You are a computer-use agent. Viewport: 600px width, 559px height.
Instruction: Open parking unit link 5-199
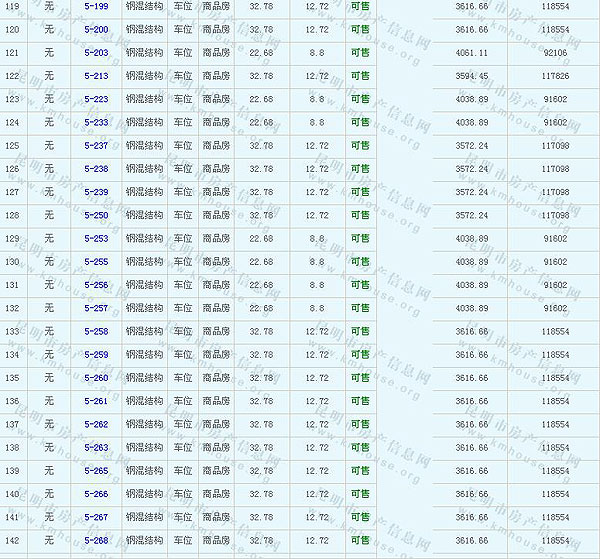coord(96,6)
